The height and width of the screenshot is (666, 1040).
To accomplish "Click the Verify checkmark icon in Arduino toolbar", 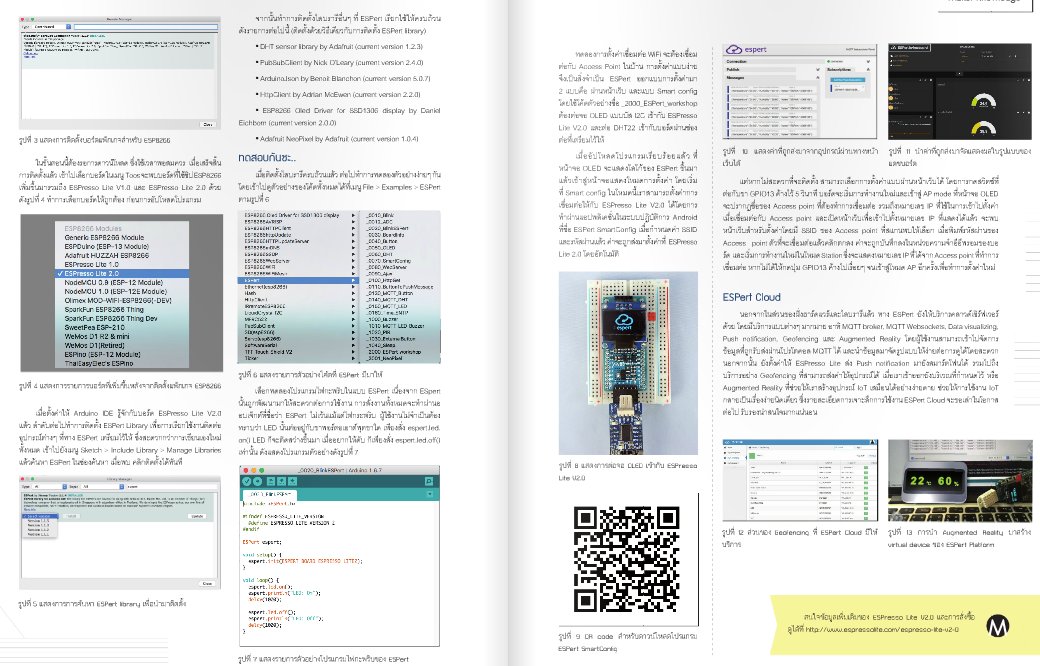I will click(247, 482).
